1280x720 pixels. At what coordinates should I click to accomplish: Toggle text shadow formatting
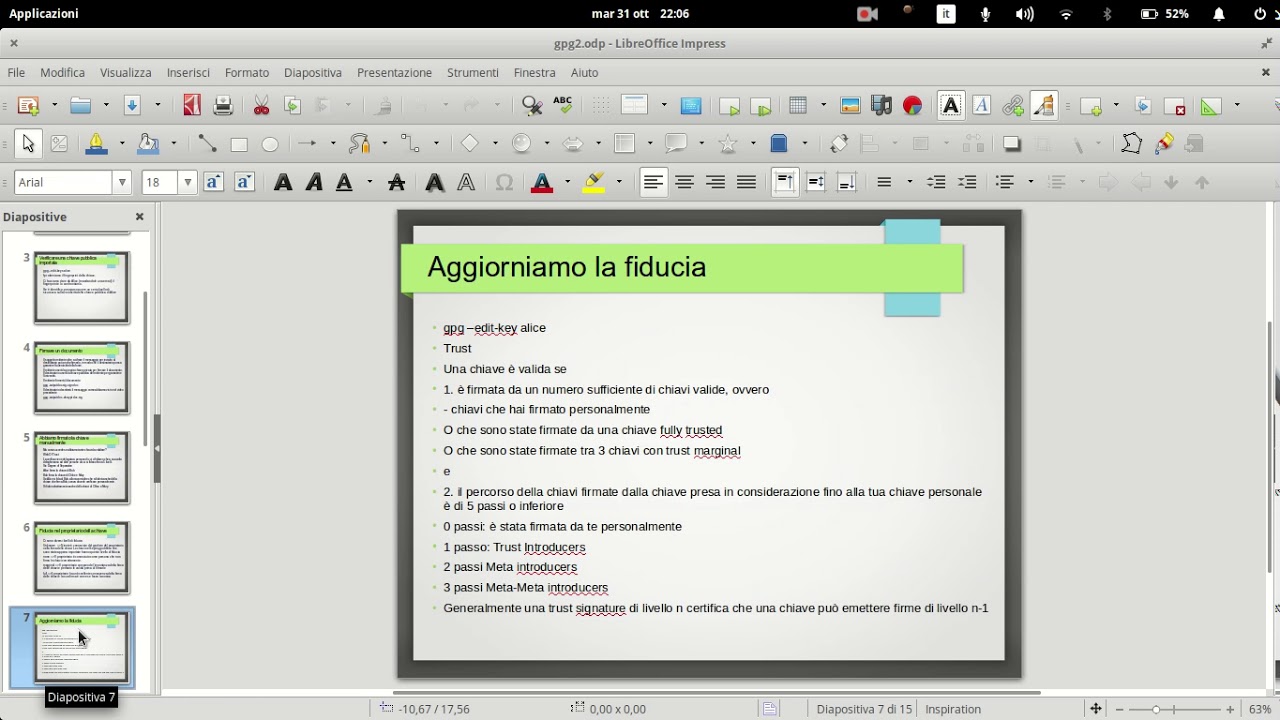coord(434,182)
